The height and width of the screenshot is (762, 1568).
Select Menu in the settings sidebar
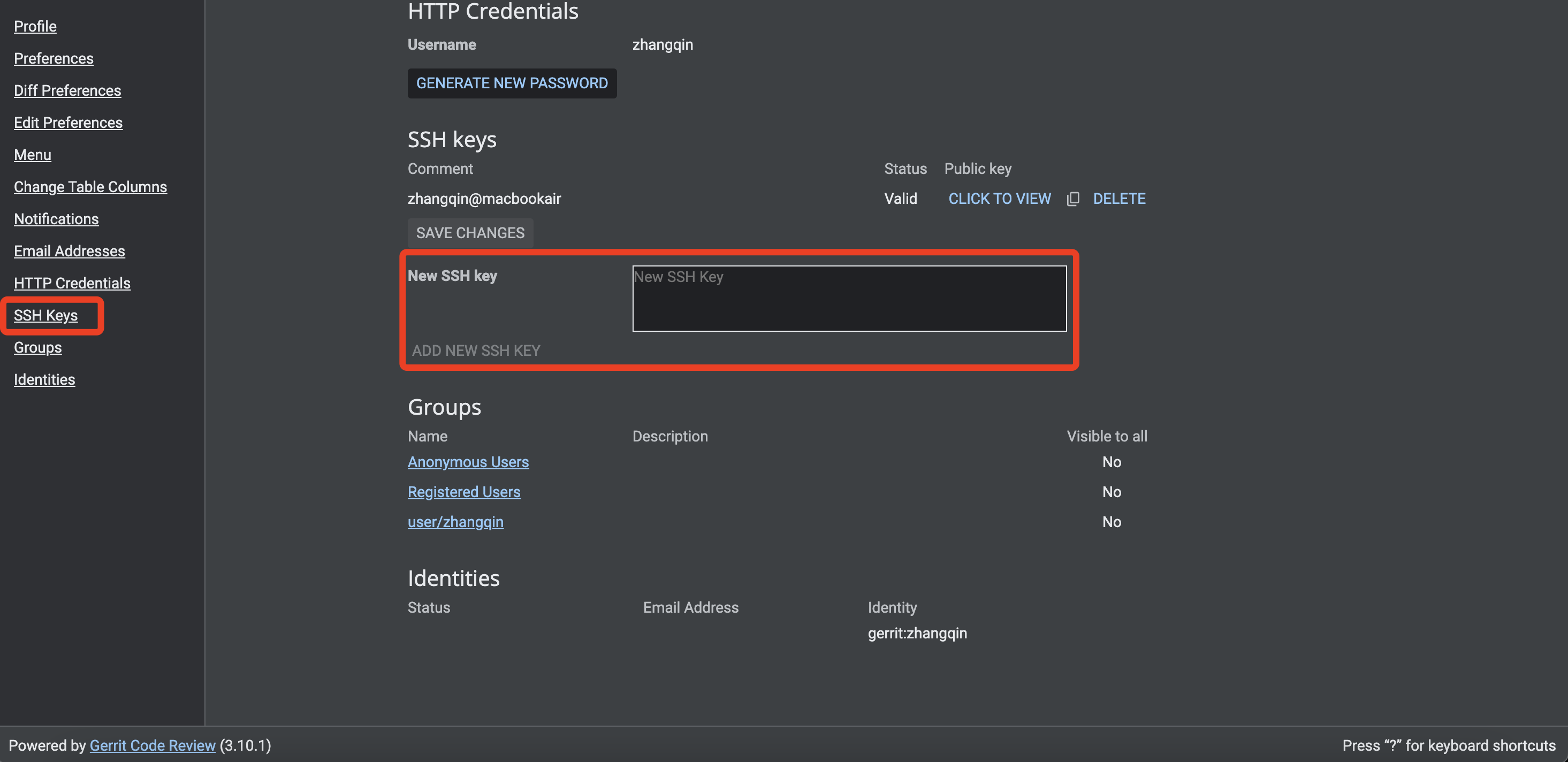tap(32, 155)
